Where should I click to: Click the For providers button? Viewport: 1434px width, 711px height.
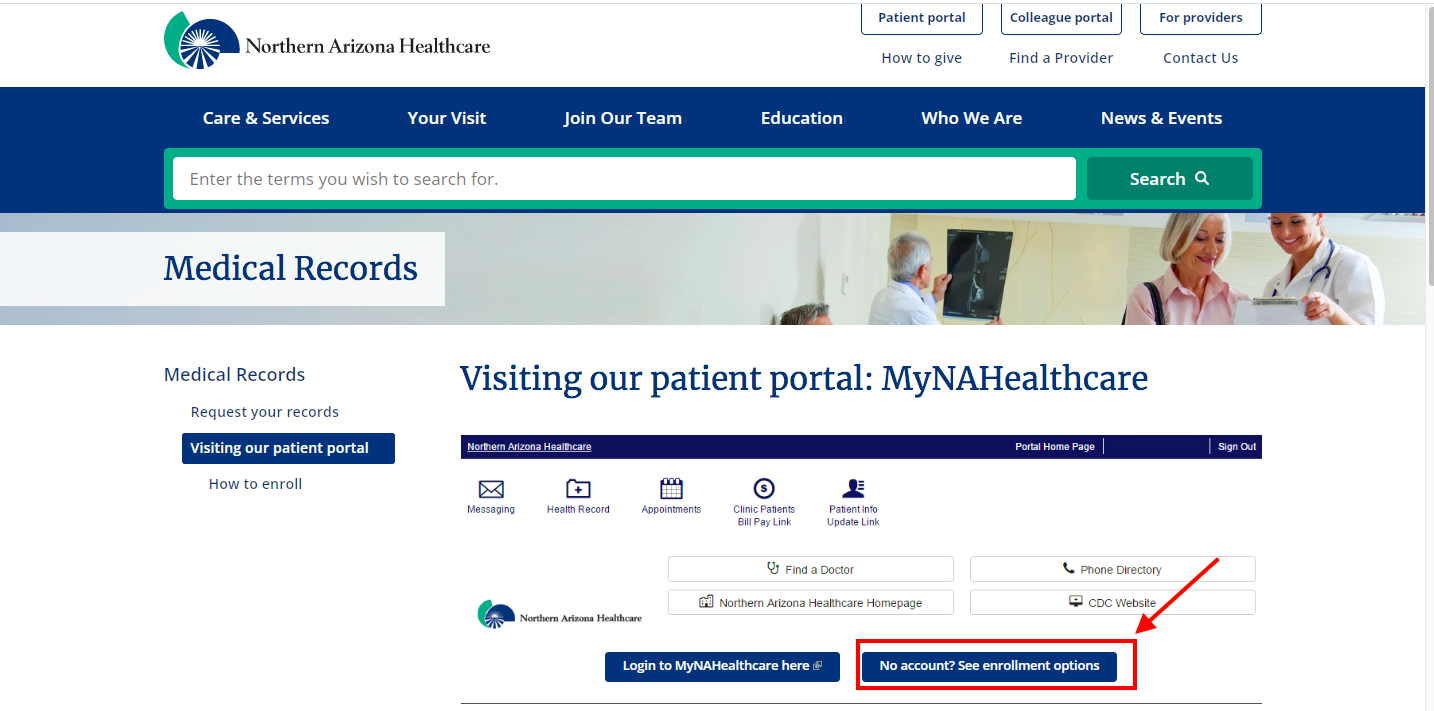tap(1200, 18)
